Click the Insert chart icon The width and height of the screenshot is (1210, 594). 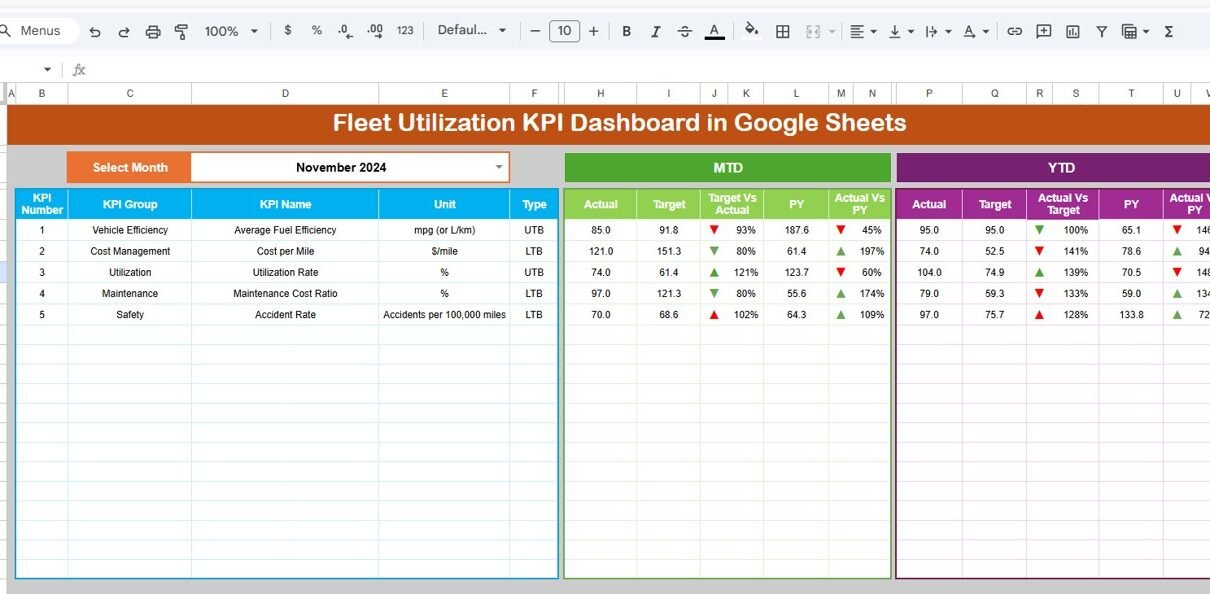click(x=1072, y=31)
